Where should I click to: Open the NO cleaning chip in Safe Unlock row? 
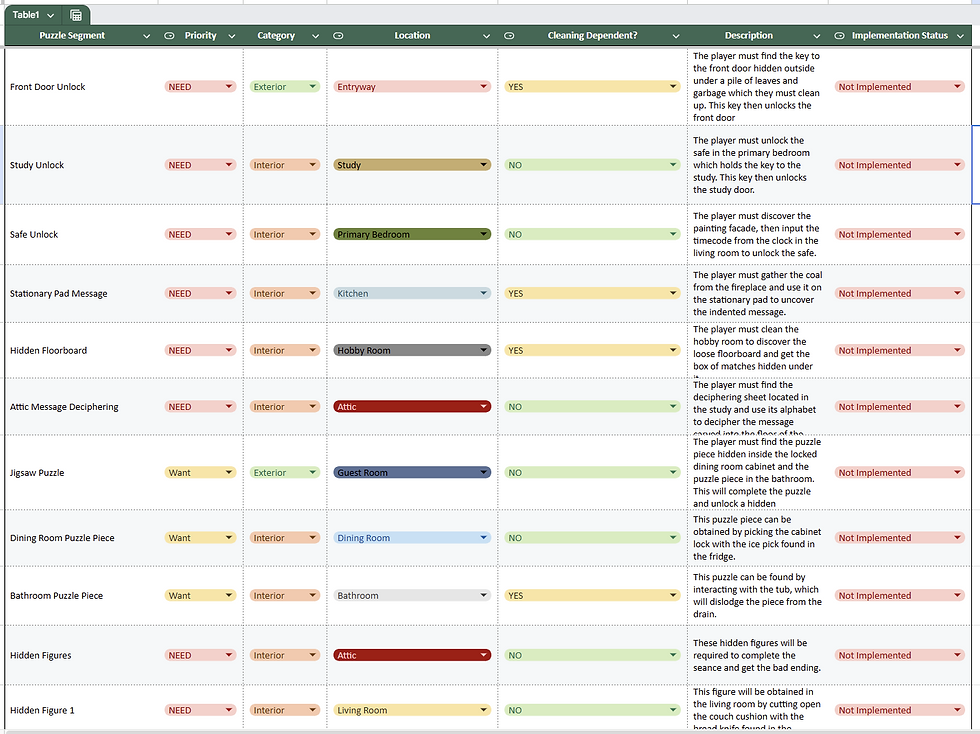click(592, 234)
